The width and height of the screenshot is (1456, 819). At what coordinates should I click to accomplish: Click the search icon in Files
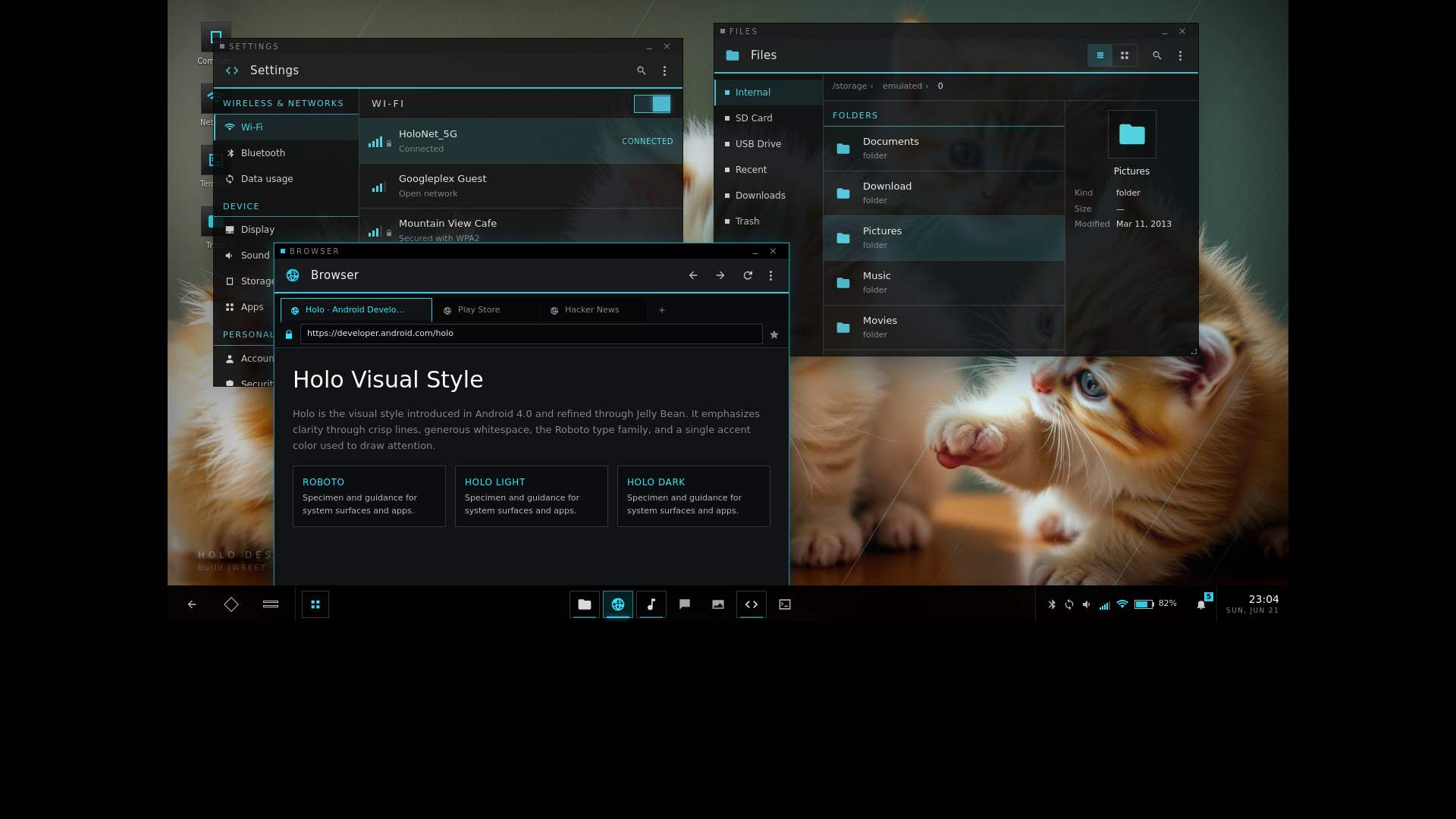(1157, 55)
